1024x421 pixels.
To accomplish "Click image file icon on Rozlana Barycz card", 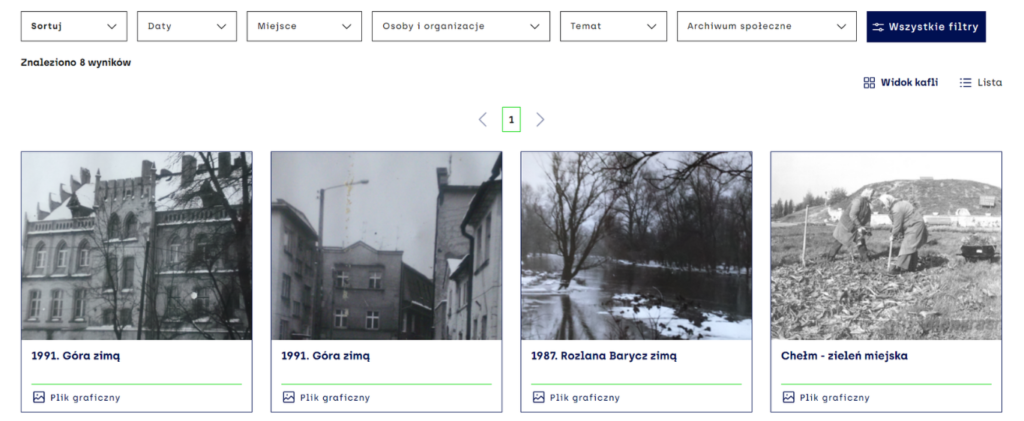I will tap(538, 397).
